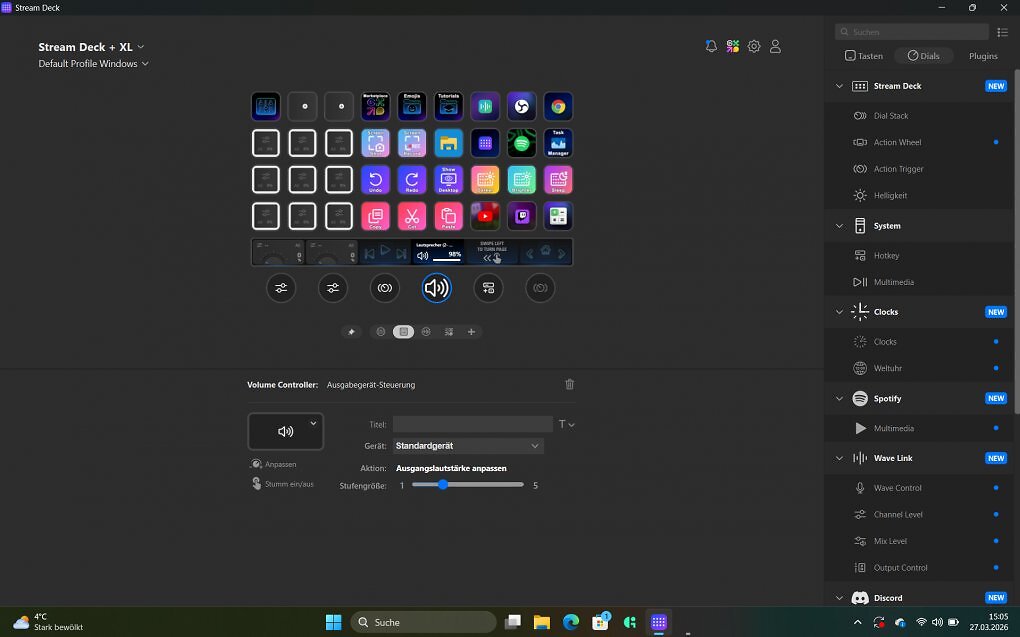
Task: Toggle the pin icon in page bar
Action: tap(351, 332)
